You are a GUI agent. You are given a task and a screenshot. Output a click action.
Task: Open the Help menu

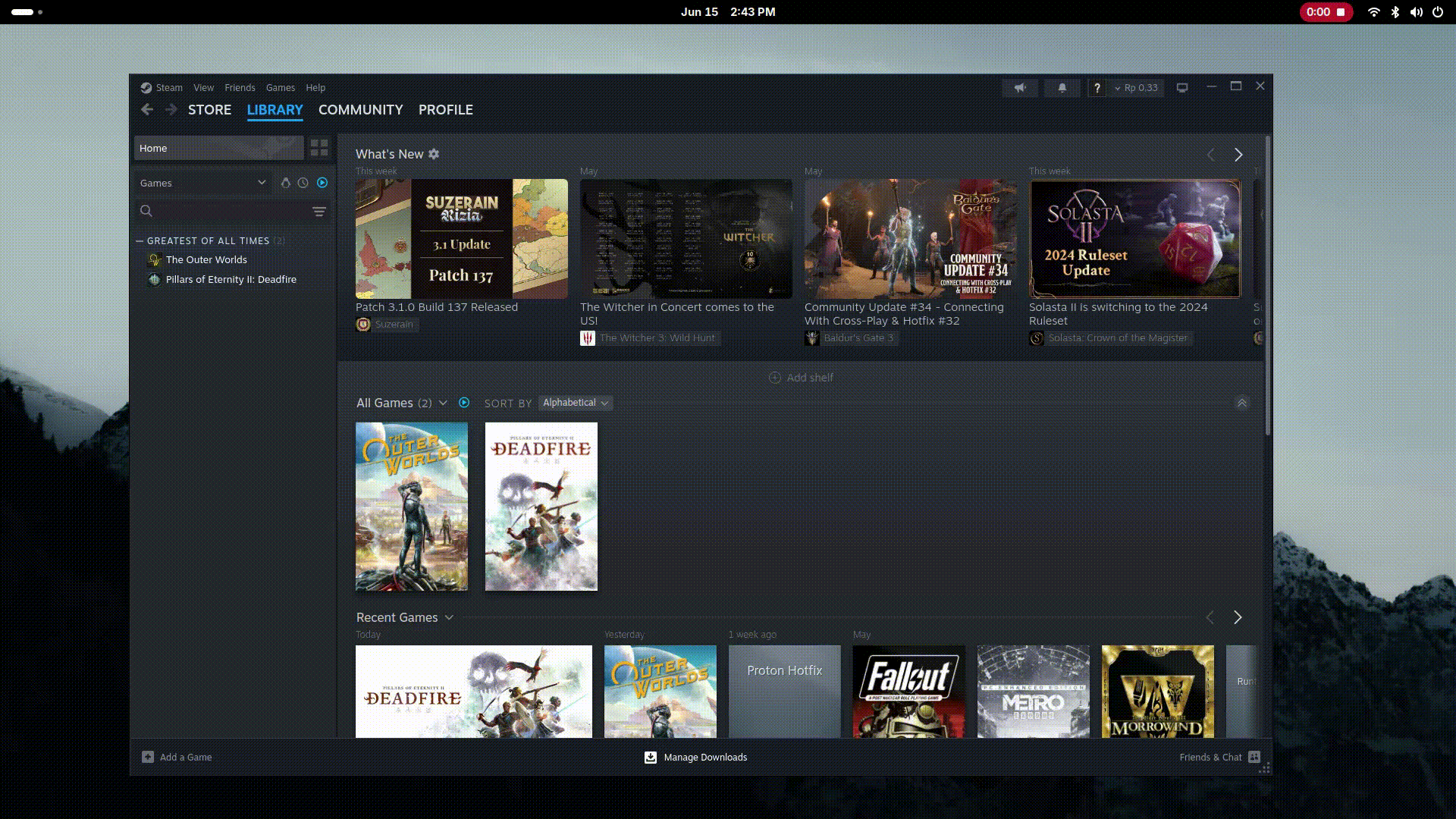click(x=315, y=88)
